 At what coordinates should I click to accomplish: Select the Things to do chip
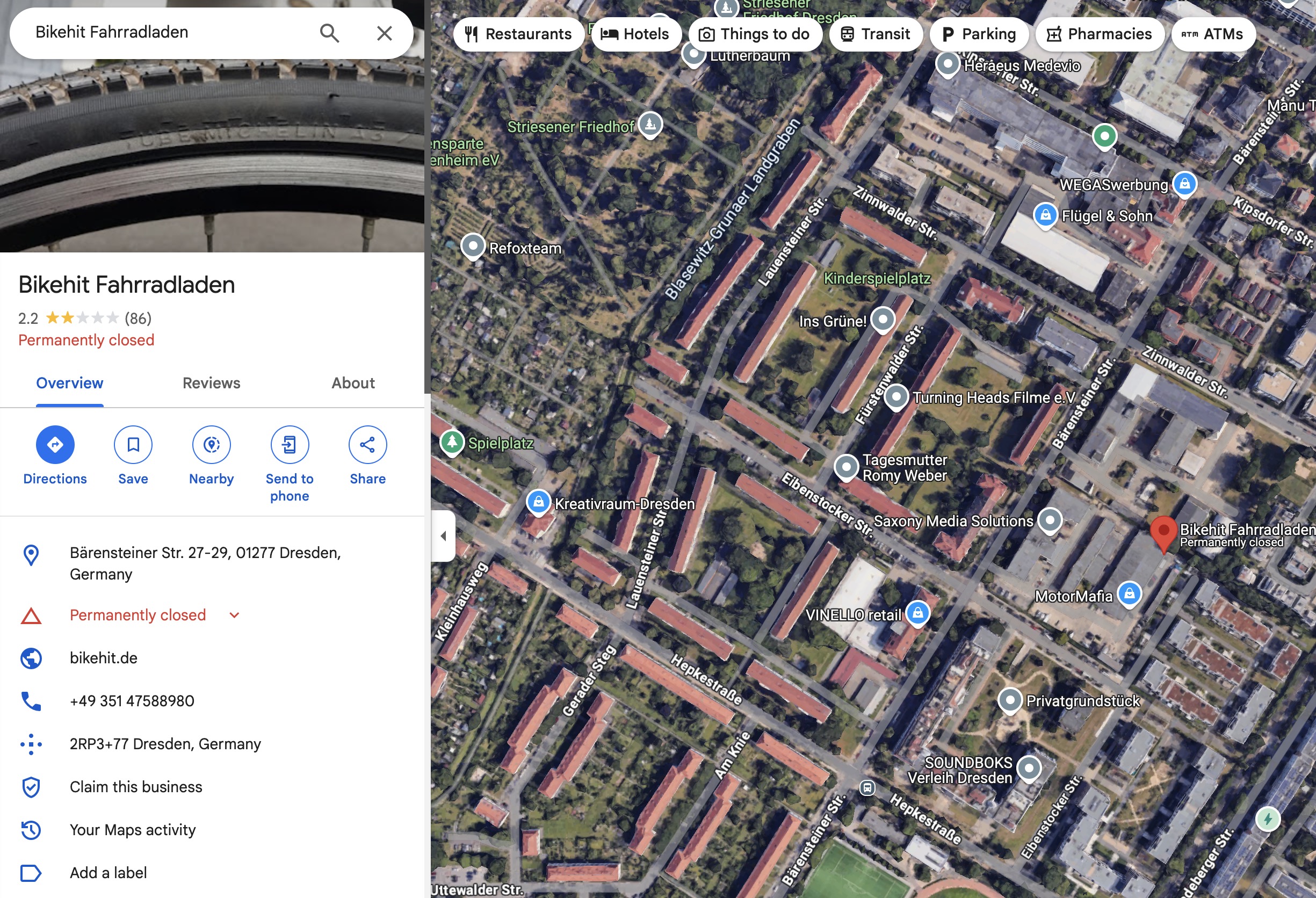755,34
